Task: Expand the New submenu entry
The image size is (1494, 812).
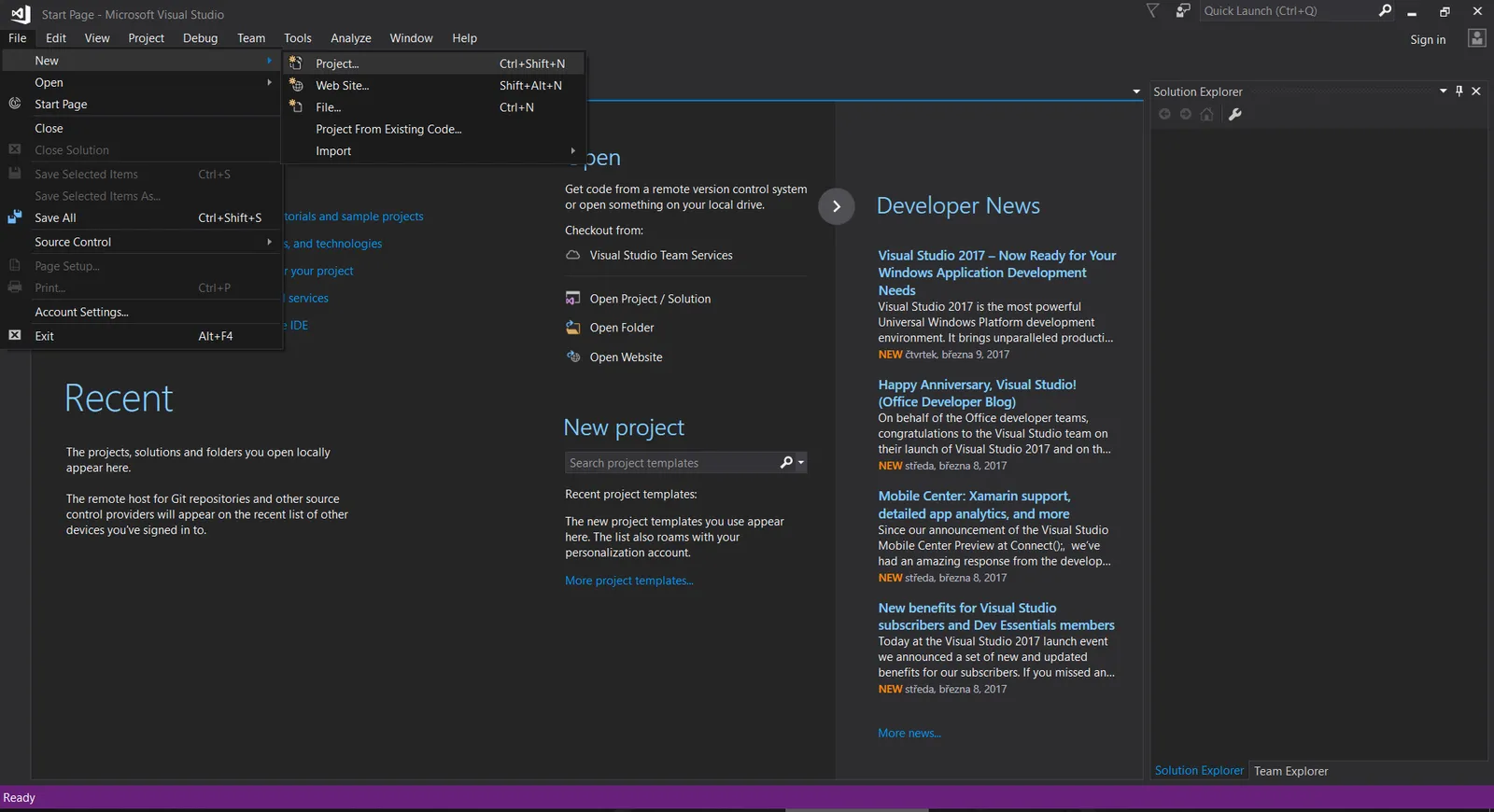Action: pyautogui.click(x=142, y=61)
